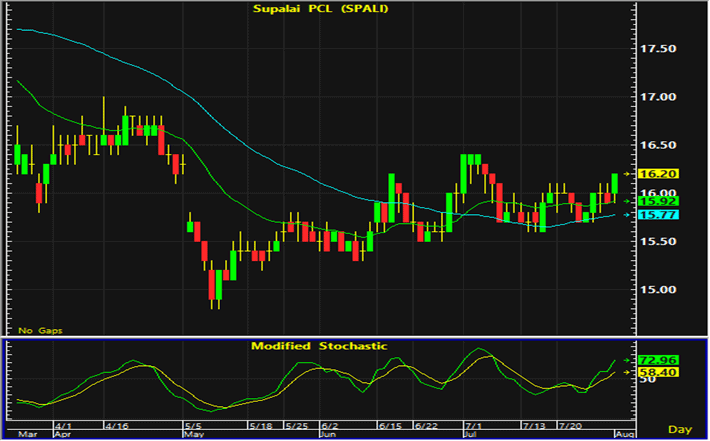Click the last green candlestick at 16.20

(615, 184)
